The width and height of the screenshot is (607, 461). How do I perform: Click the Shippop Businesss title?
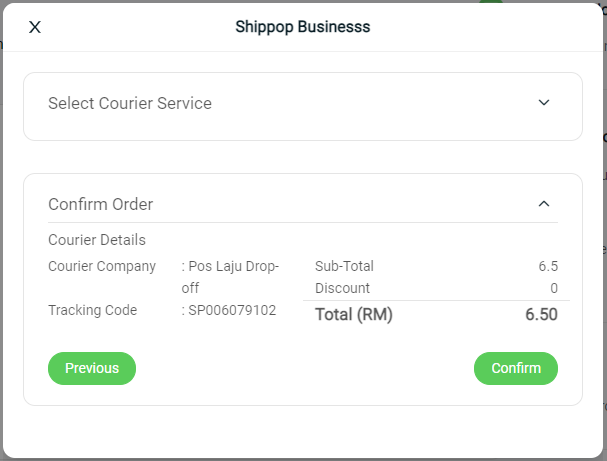(303, 27)
